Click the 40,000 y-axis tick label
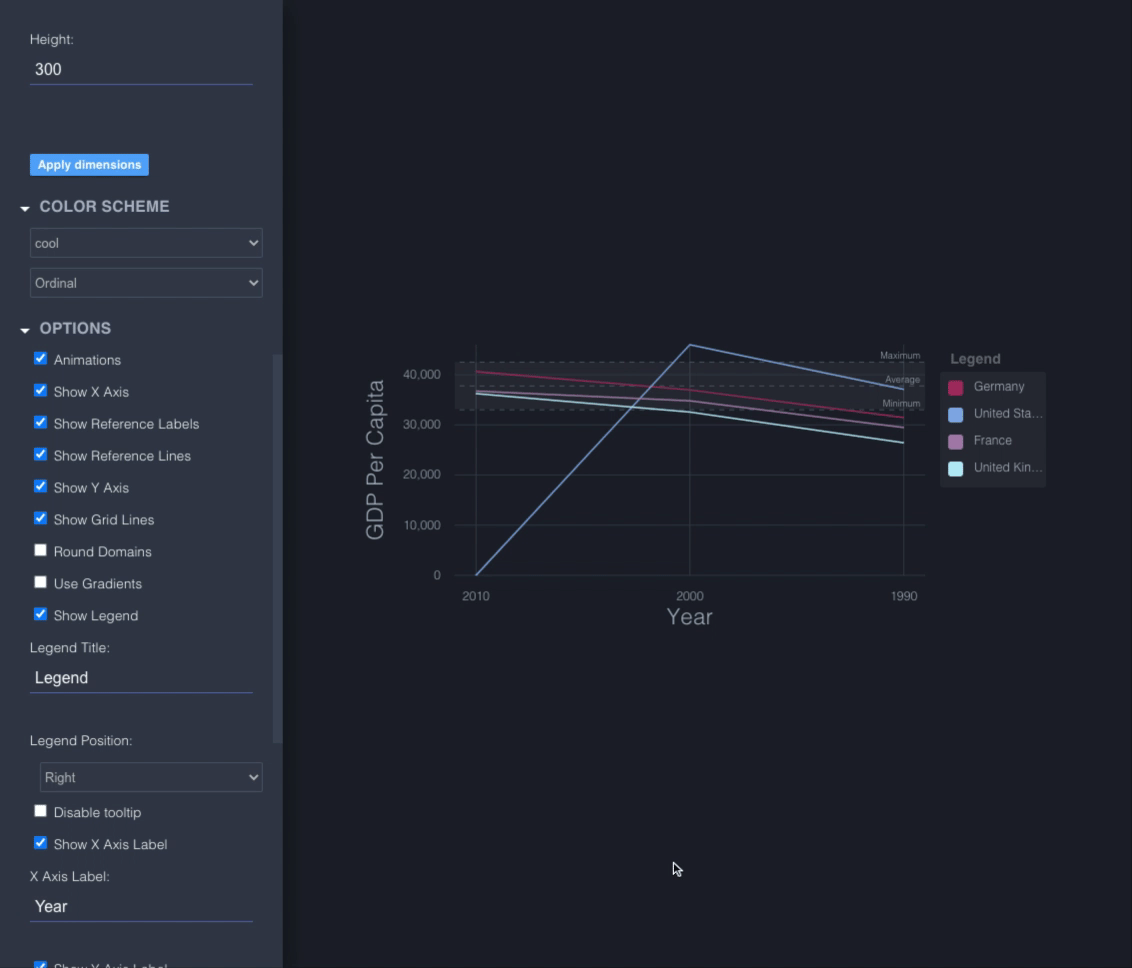 point(422,375)
